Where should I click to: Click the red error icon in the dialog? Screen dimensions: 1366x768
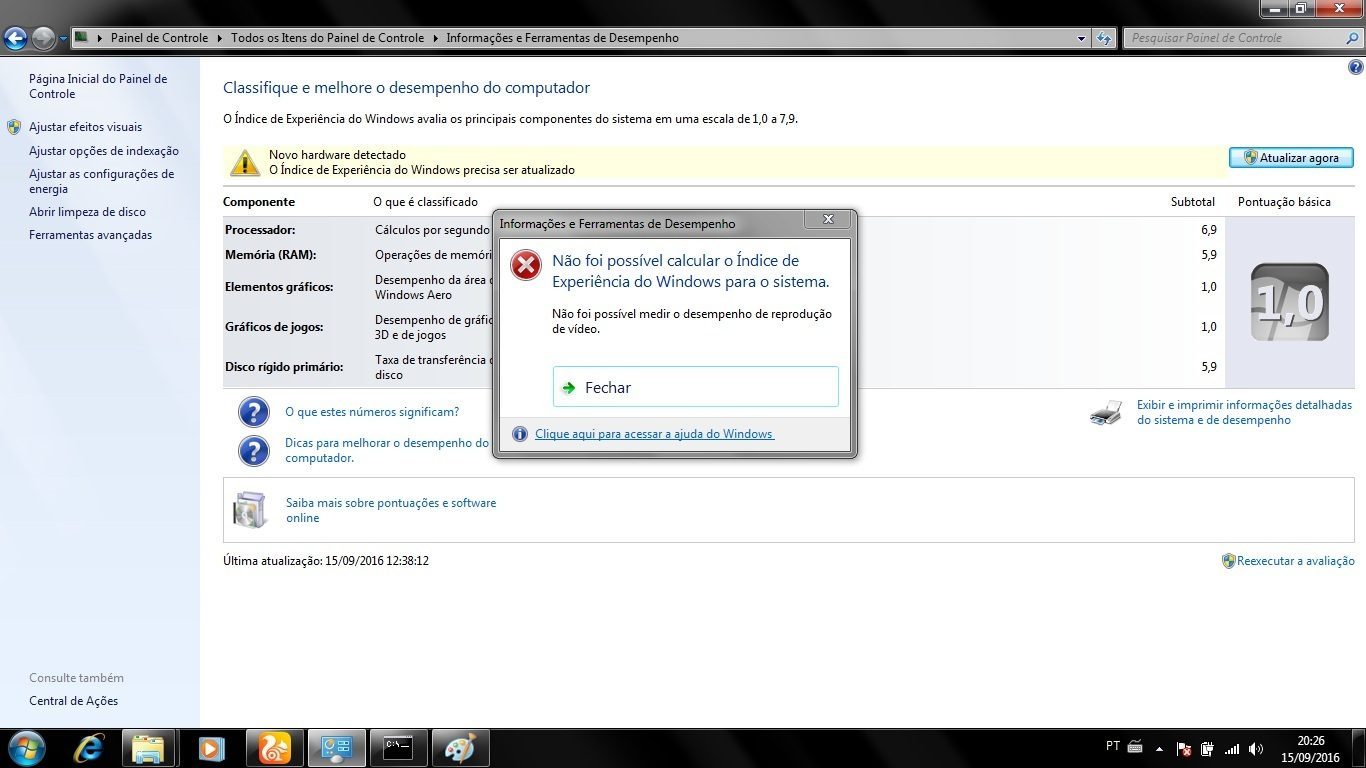525,265
